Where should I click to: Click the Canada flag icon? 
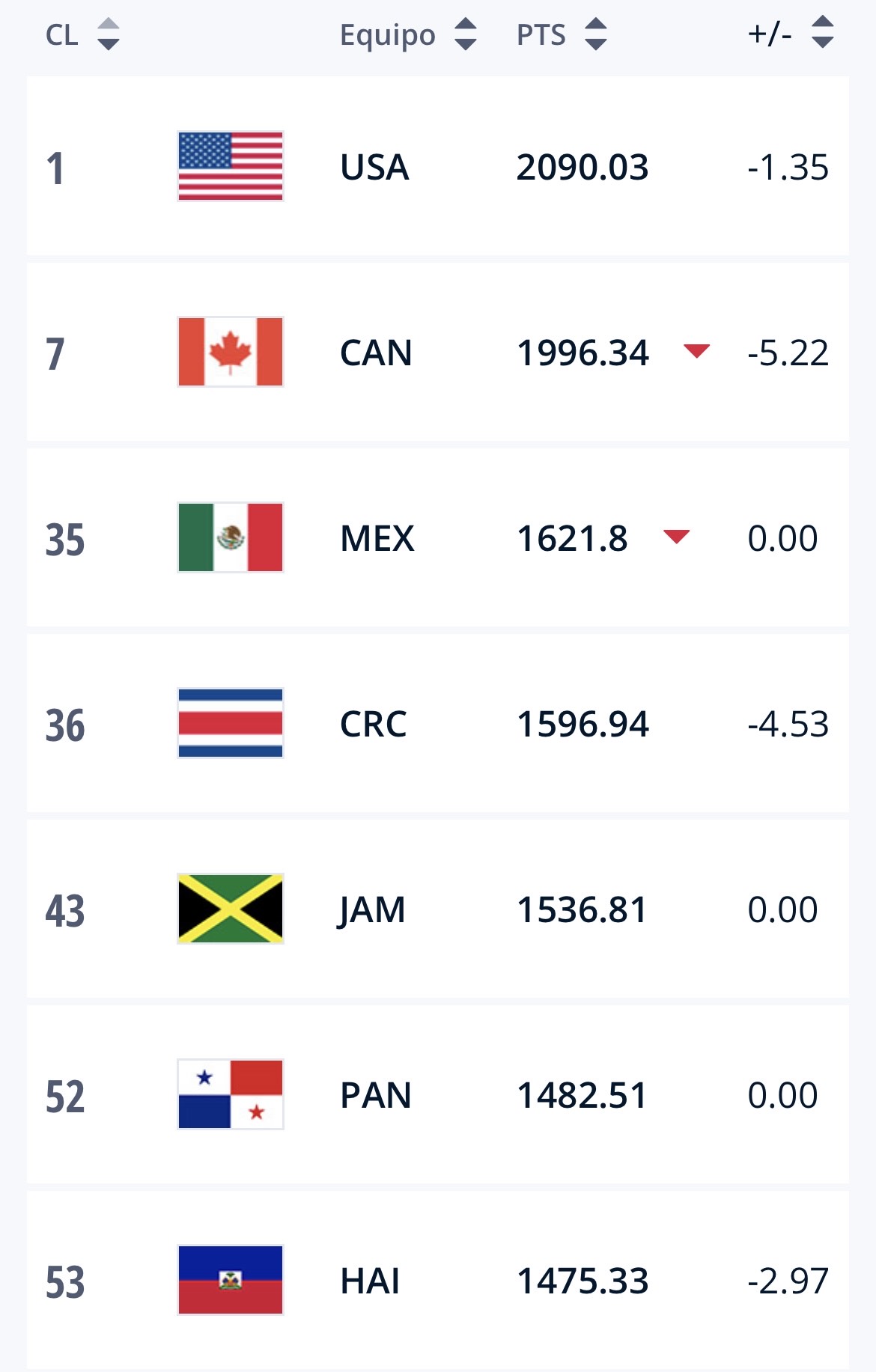pos(231,352)
